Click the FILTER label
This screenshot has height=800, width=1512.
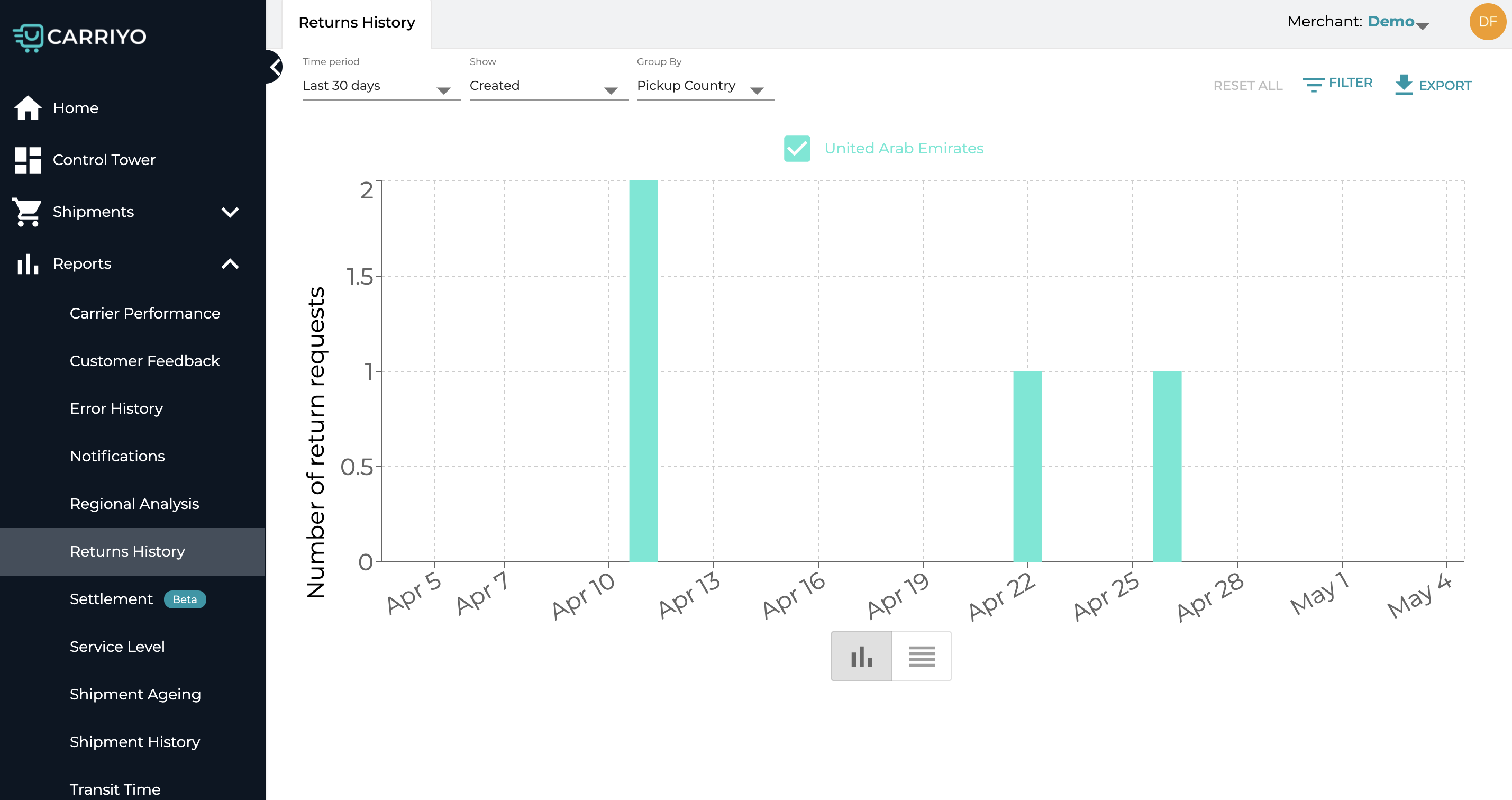click(x=1351, y=83)
